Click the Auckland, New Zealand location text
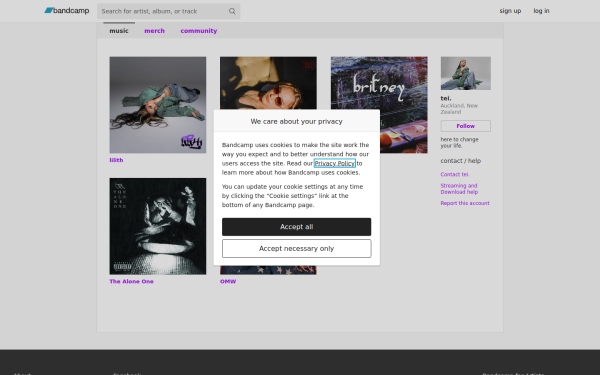The image size is (600, 375). (459, 109)
